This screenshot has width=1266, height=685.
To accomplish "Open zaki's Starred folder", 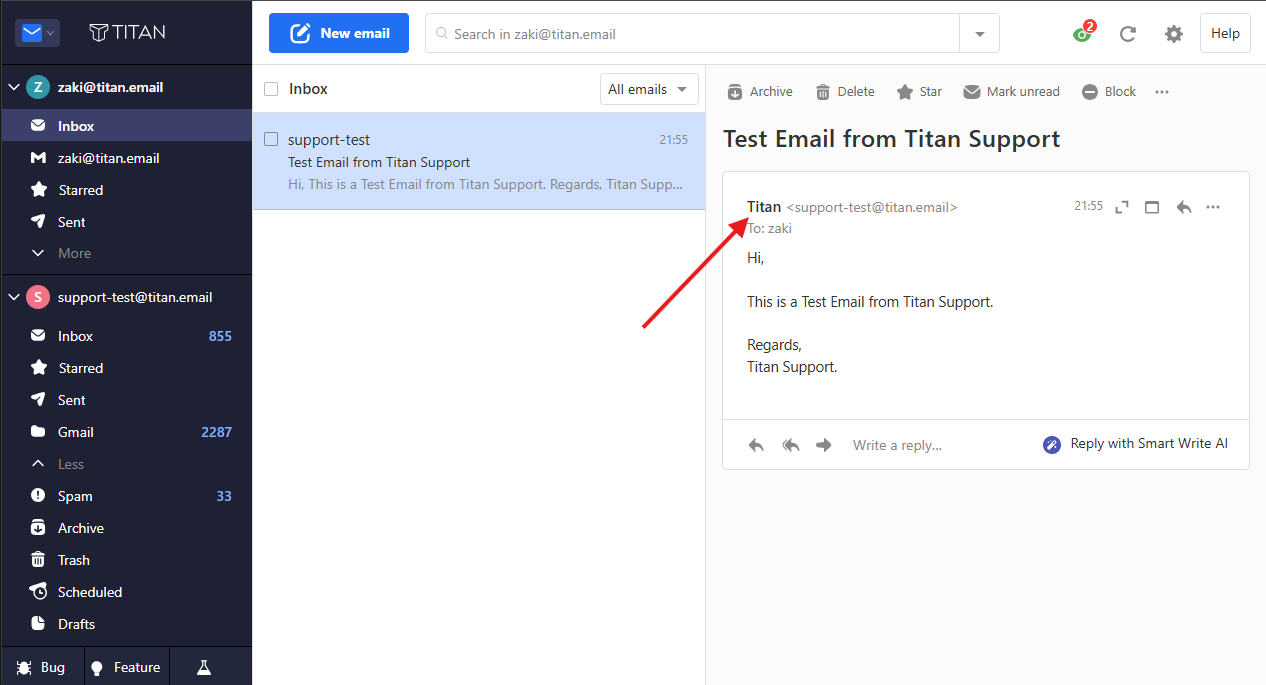I will coord(126,190).
